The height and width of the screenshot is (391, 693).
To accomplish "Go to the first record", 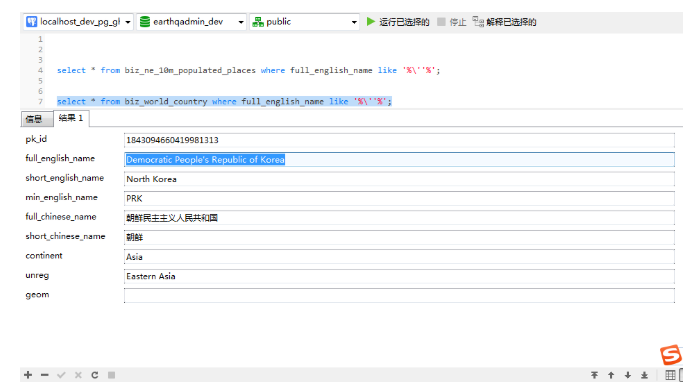I will [x=594, y=375].
